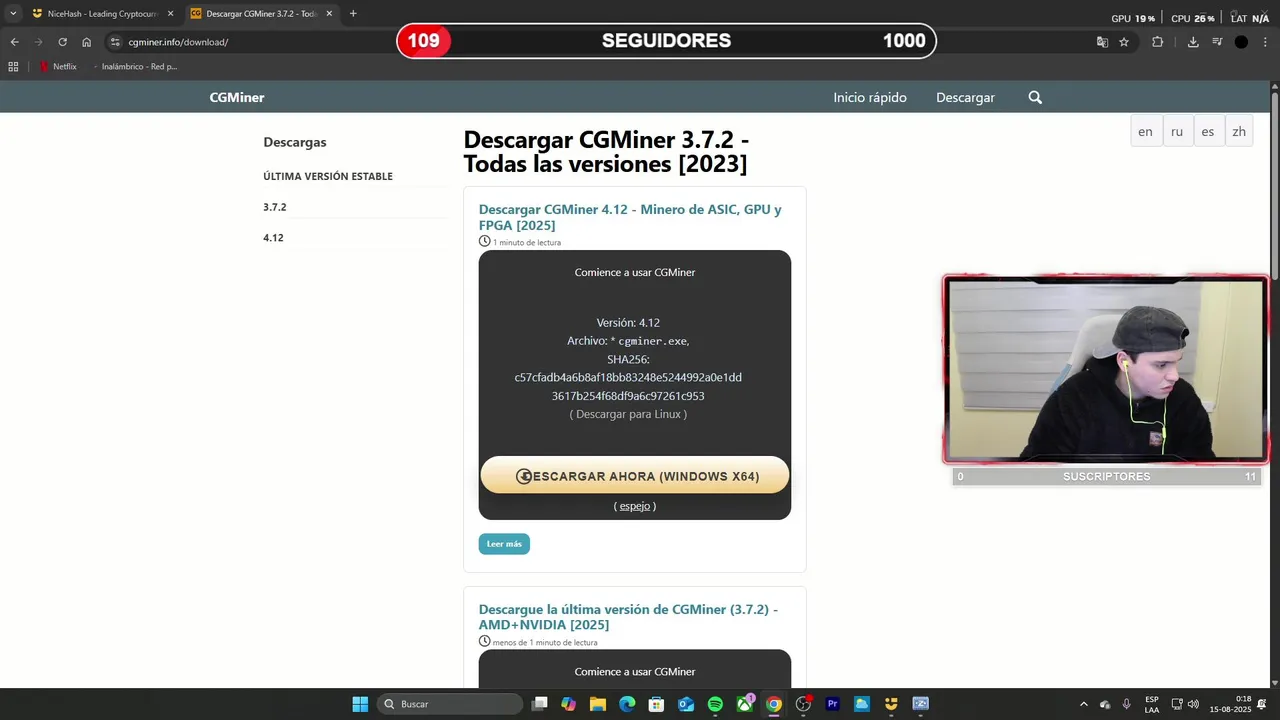Open Task View in taskbar
1280x720 pixels.
pyautogui.click(x=540, y=704)
